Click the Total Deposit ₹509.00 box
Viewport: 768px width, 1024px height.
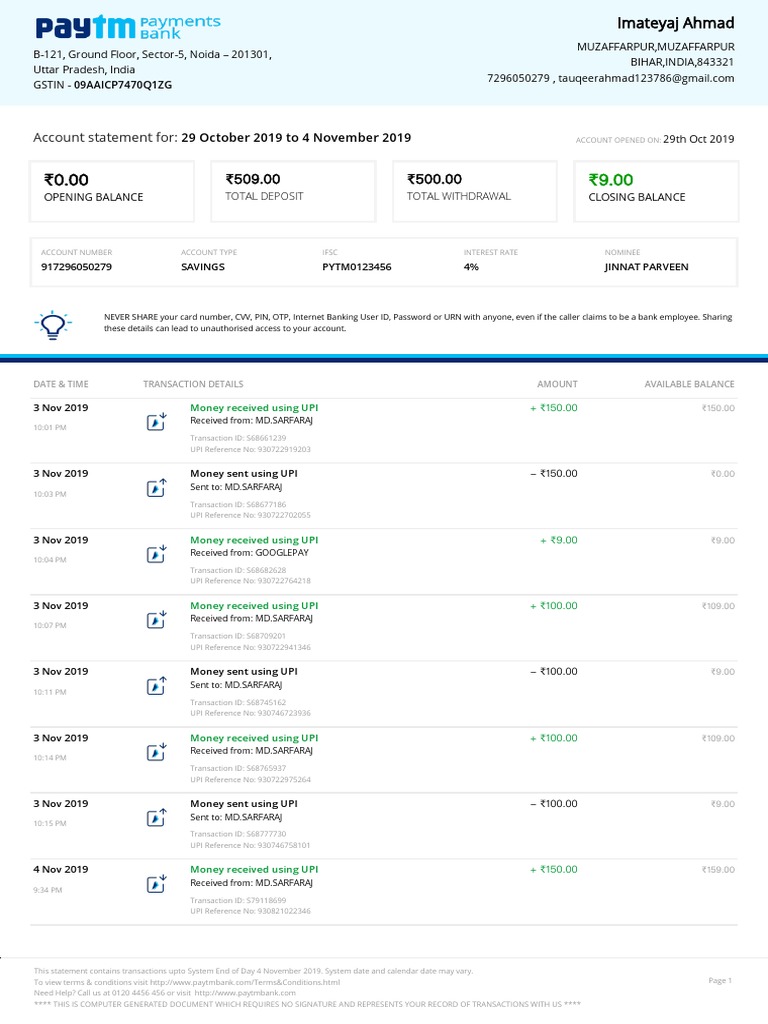[291, 190]
